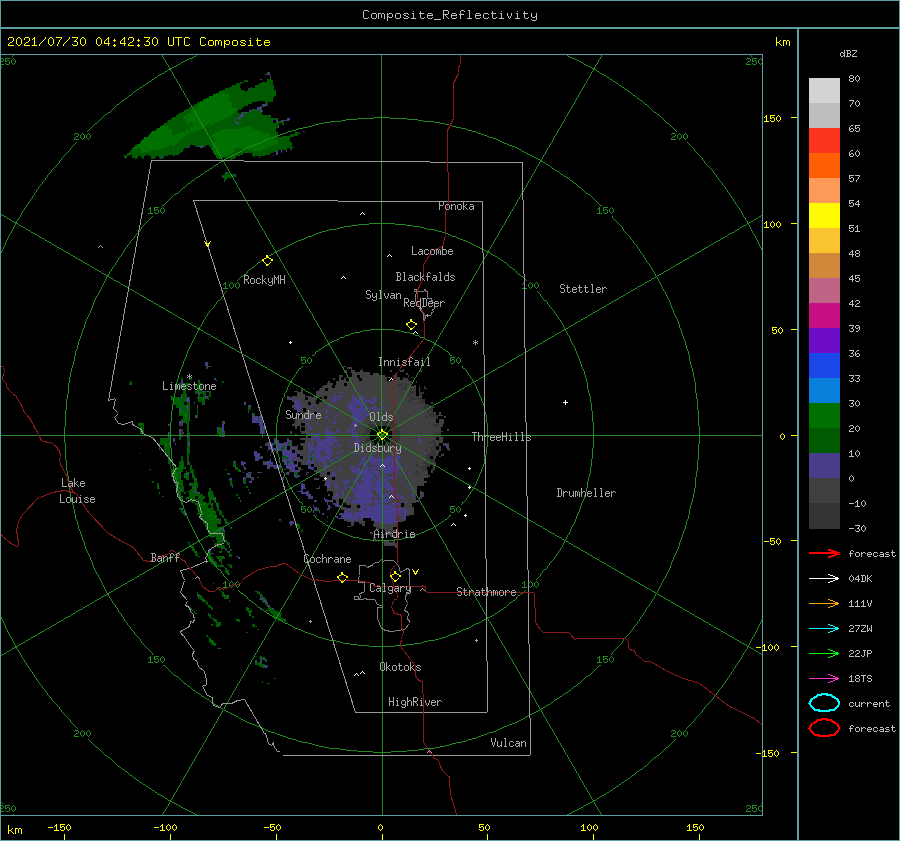Click the white plus marker east of ThreeHills

click(565, 402)
